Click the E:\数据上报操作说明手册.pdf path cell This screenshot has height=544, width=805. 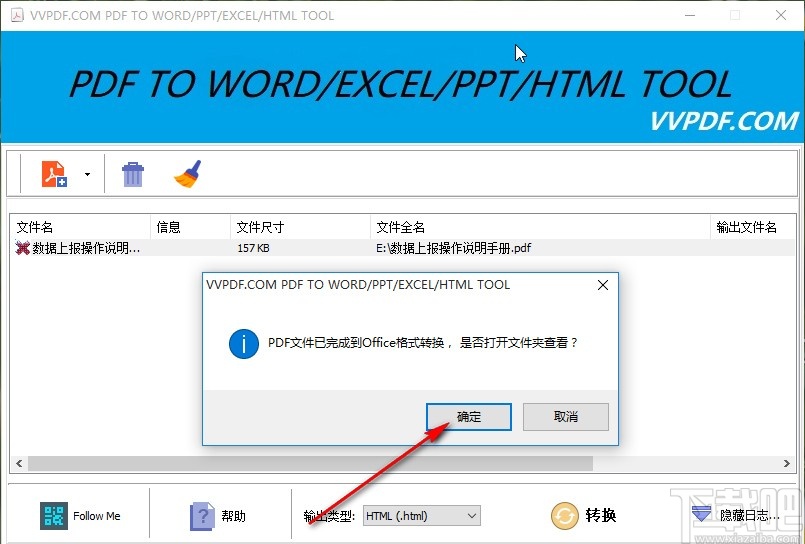(453, 248)
